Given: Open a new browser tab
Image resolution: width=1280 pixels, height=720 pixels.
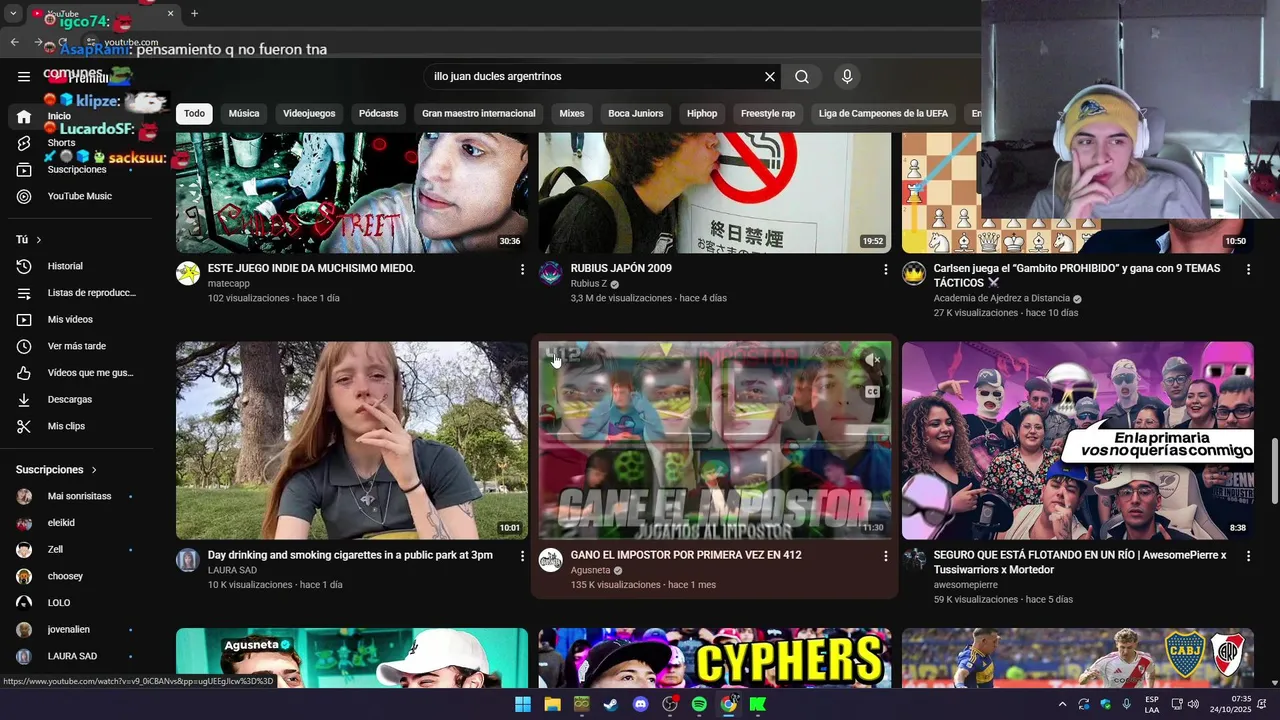Looking at the screenshot, I should [194, 13].
